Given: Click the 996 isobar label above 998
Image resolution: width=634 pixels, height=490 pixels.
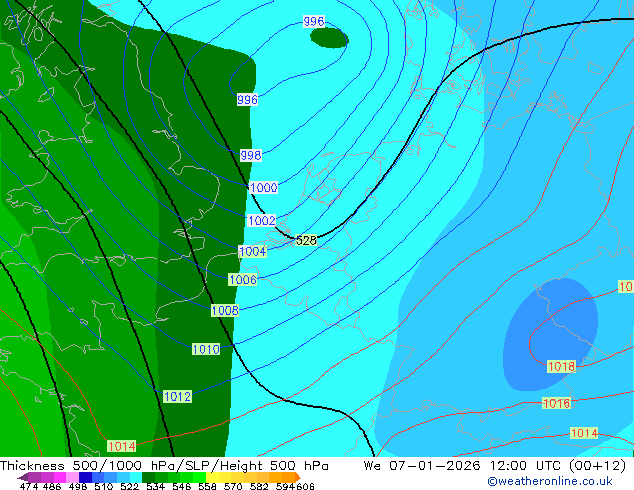Looking at the screenshot, I should (x=247, y=99).
